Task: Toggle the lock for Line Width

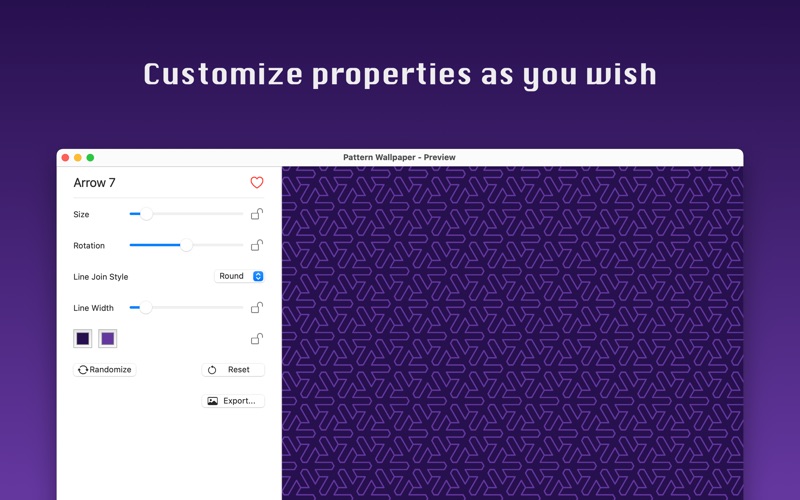Action: click(x=257, y=308)
